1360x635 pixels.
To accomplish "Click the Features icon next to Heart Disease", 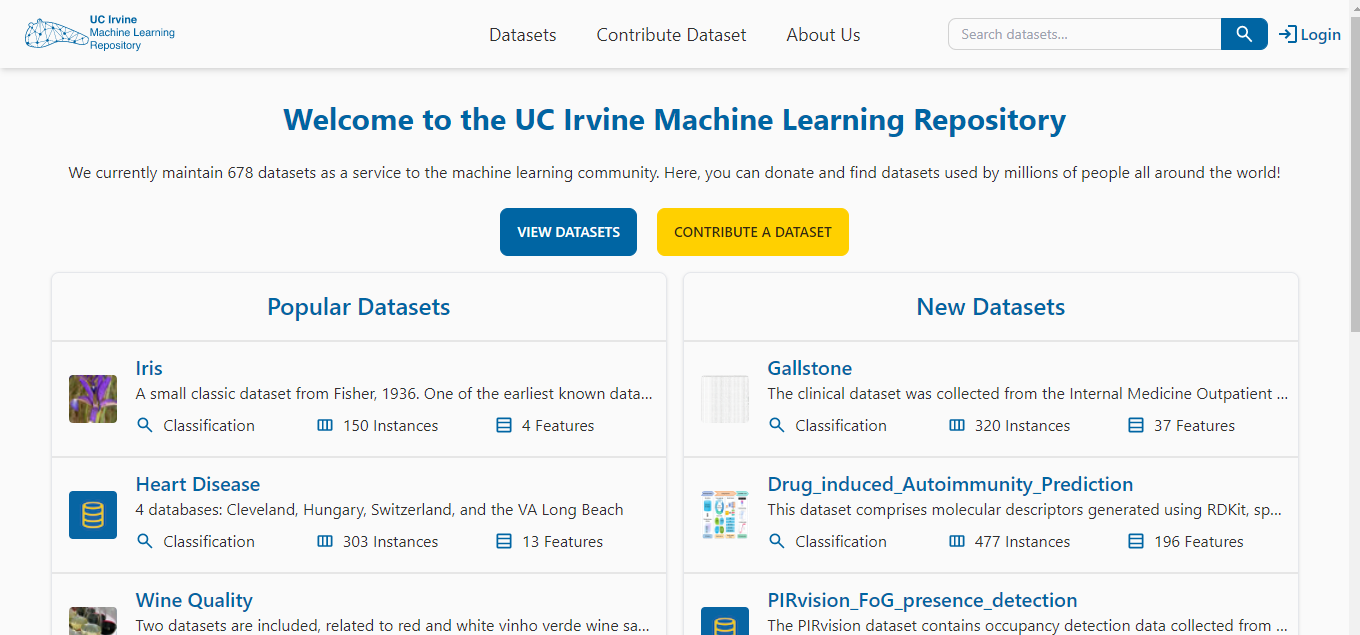I will (502, 541).
